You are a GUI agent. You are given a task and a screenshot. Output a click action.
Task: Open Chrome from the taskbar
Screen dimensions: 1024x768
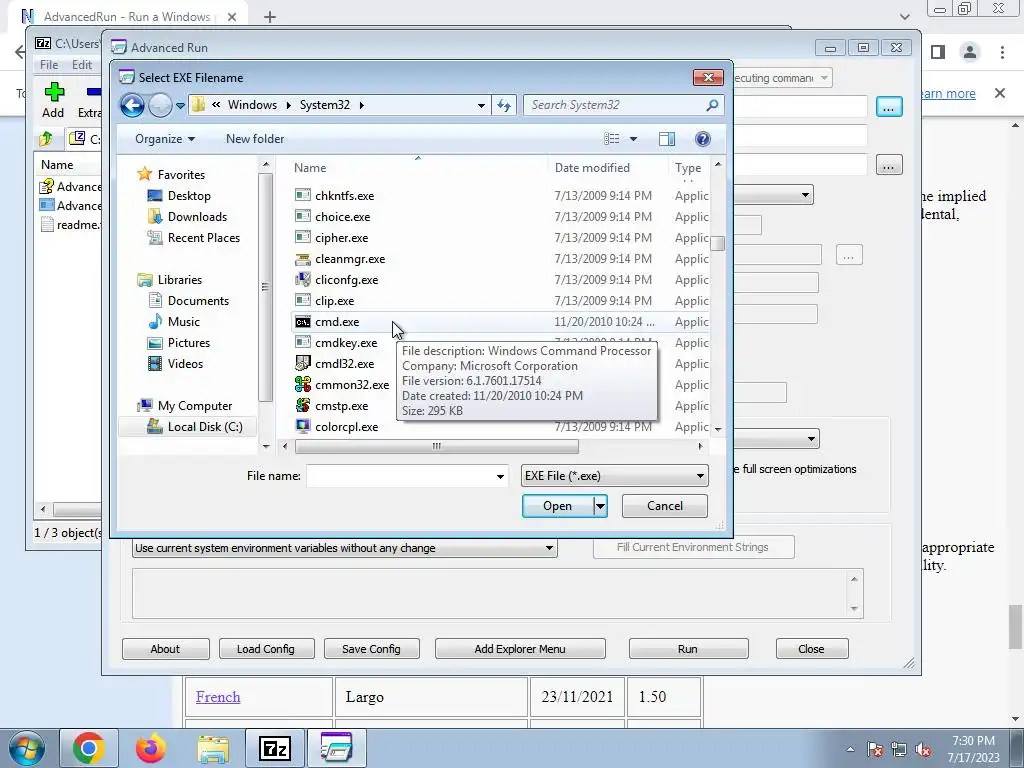(89, 748)
